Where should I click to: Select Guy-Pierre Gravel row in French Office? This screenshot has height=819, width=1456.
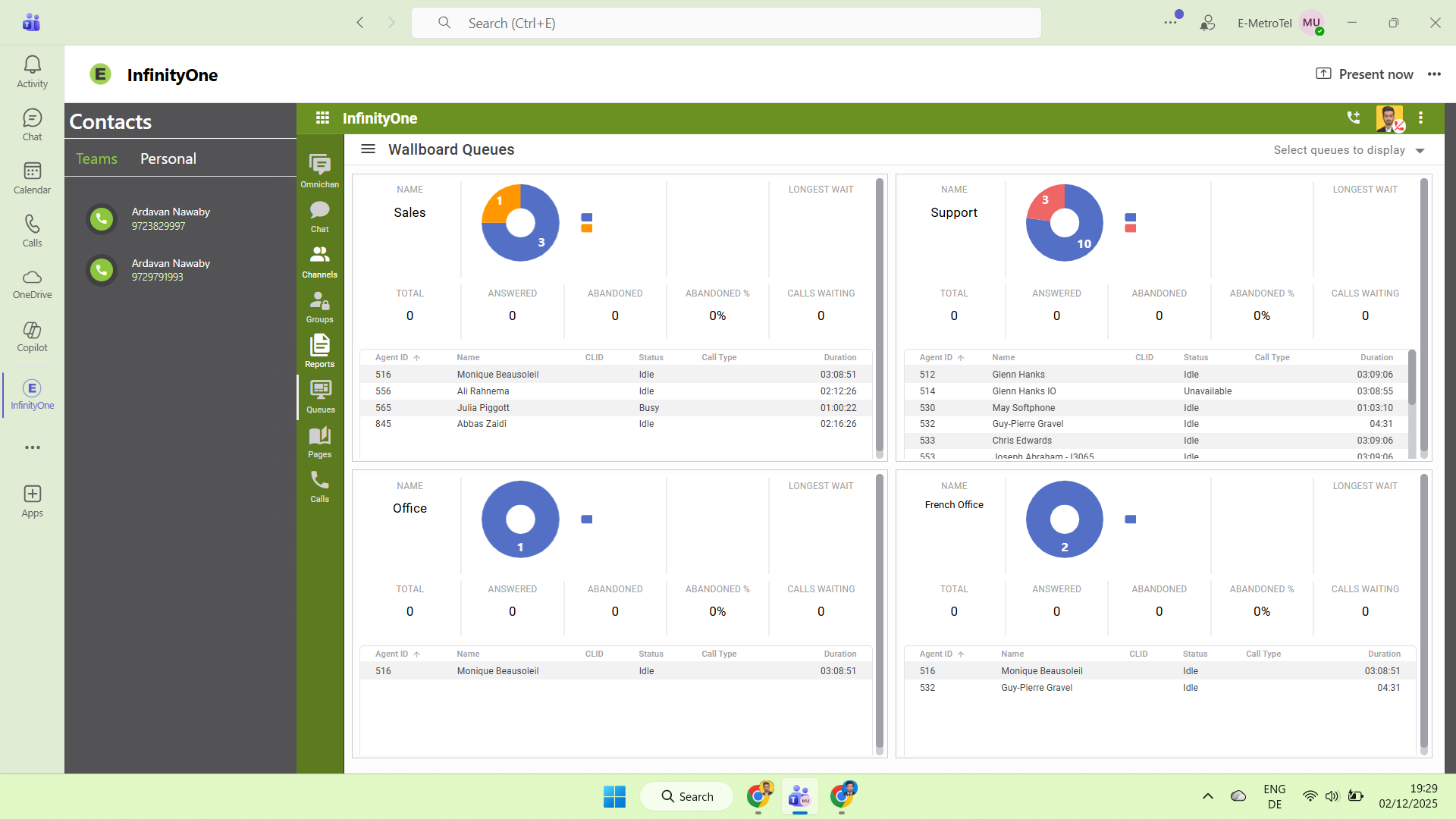[1159, 688]
